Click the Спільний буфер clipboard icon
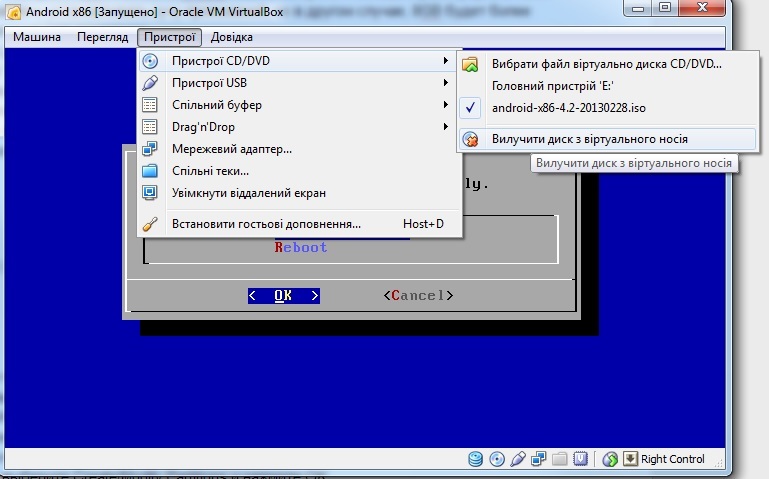 pyautogui.click(x=150, y=105)
